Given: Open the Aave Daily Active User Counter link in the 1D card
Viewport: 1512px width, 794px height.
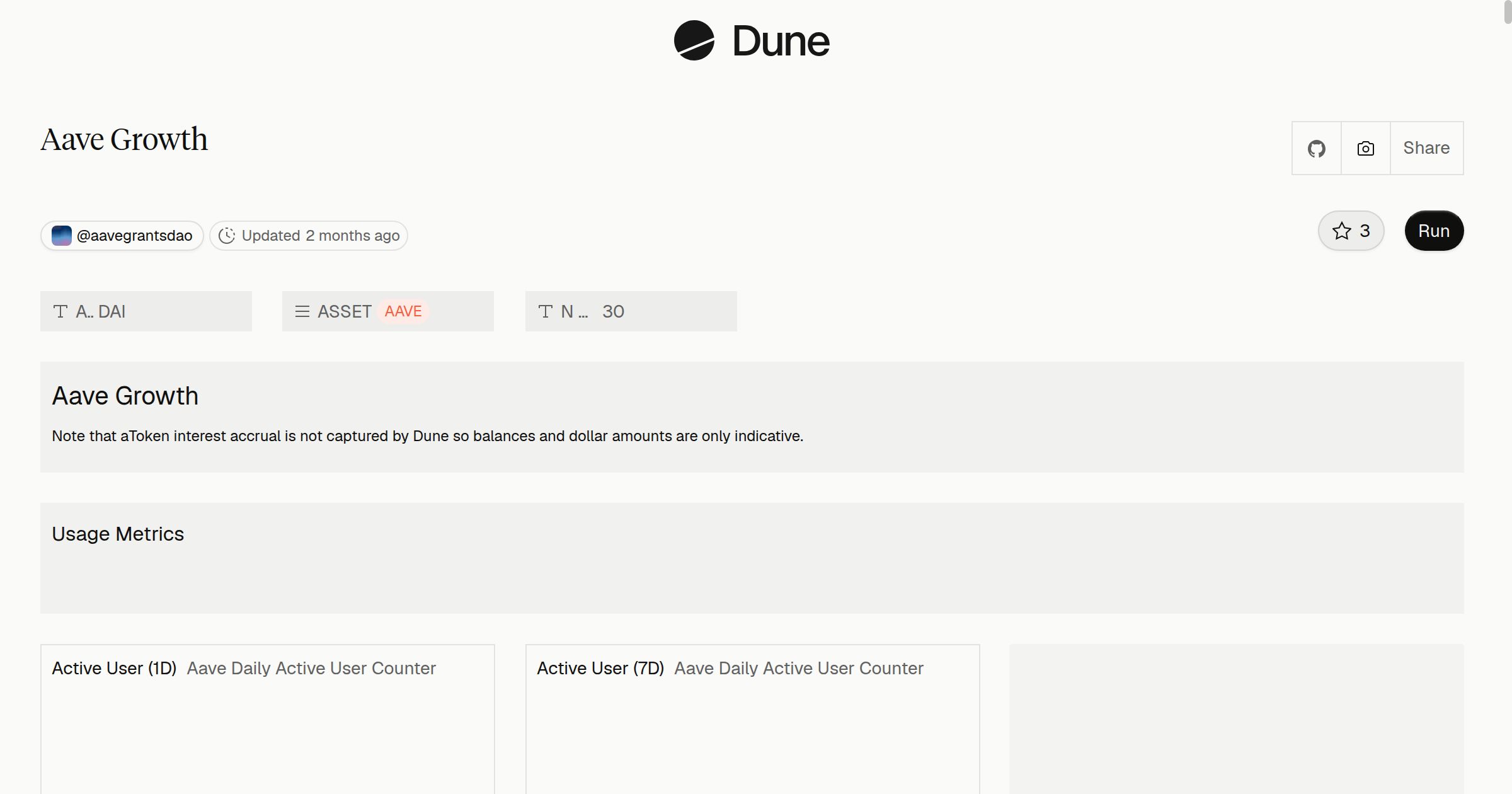Looking at the screenshot, I should click(x=311, y=668).
